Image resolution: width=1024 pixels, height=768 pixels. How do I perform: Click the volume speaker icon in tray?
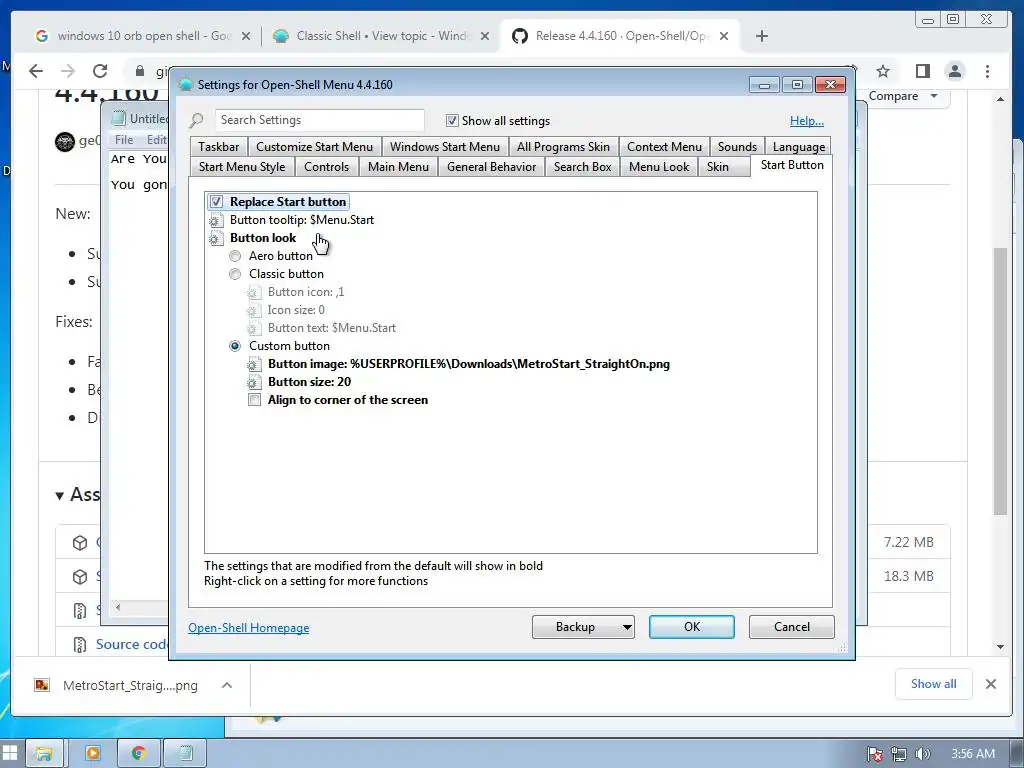[x=923, y=754]
